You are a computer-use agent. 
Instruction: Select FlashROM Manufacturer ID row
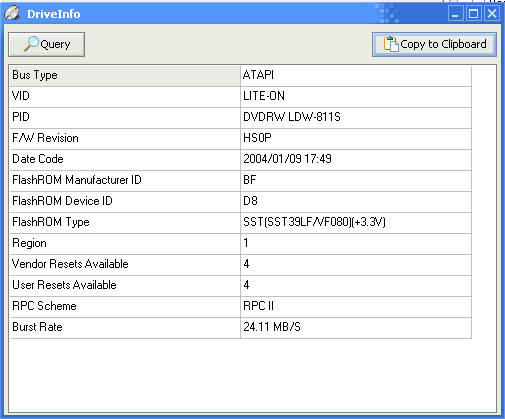coord(241,180)
